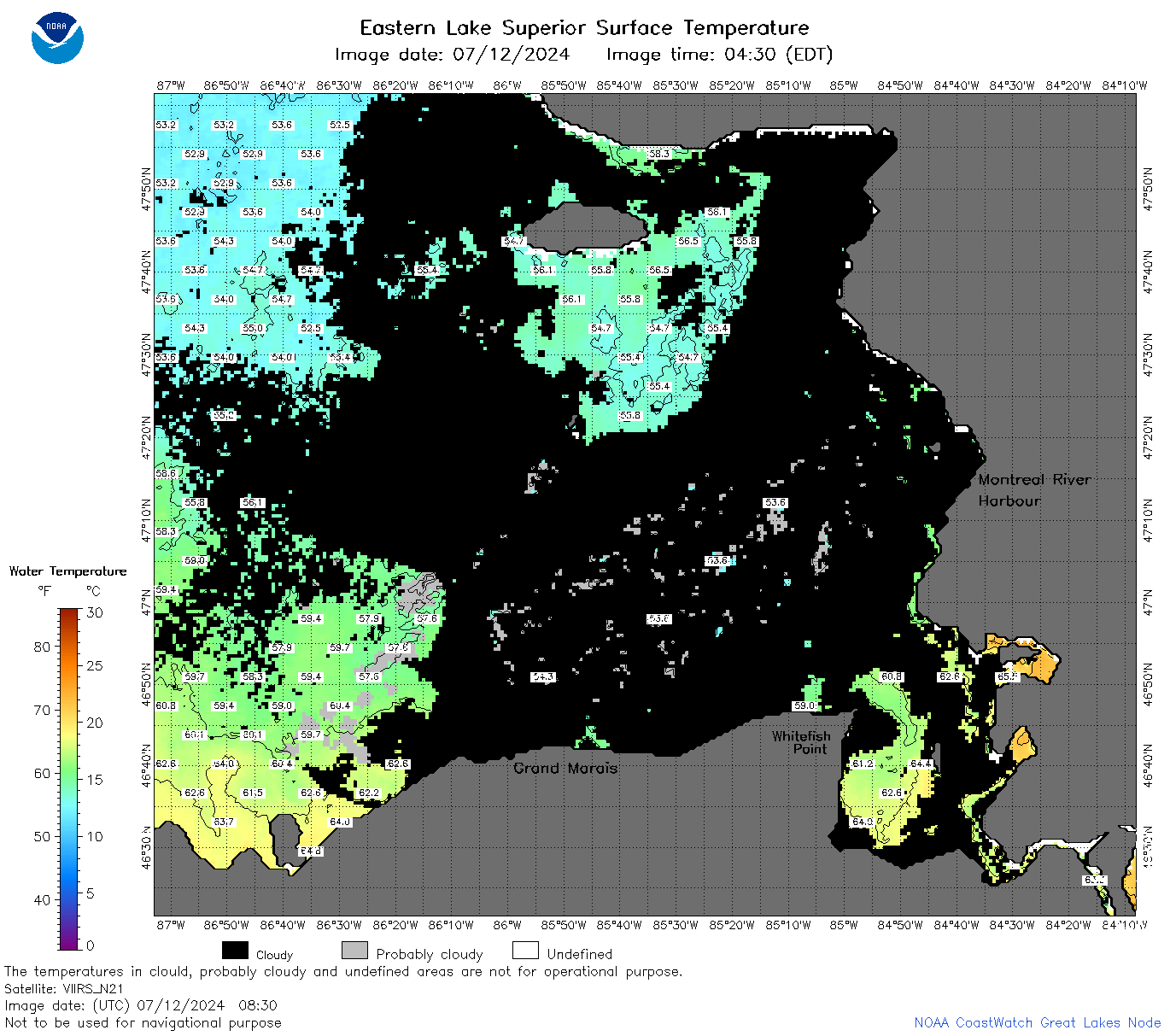Click the Water Temperature legend heading

click(67, 571)
